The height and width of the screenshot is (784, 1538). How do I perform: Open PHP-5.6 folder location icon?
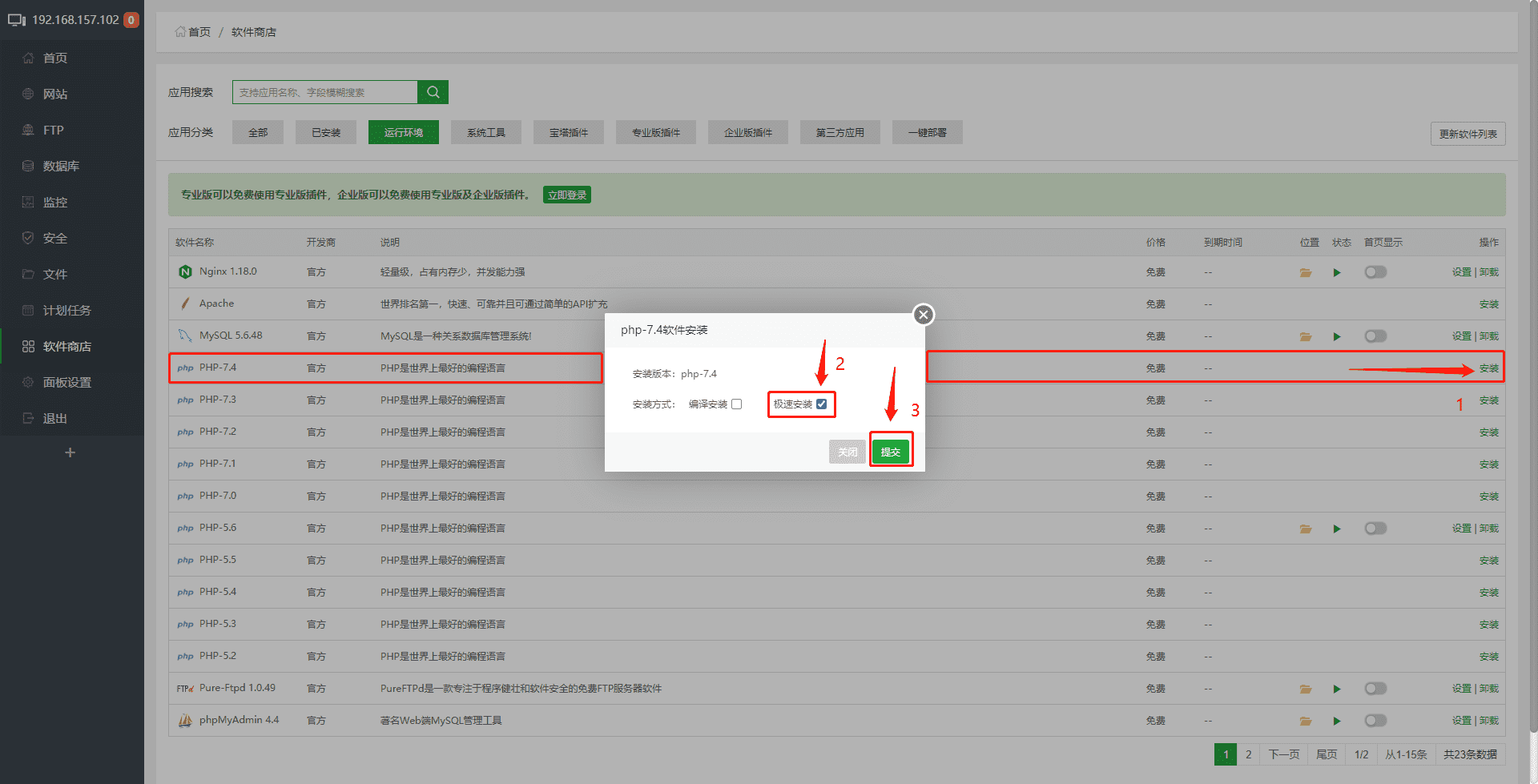click(x=1306, y=529)
